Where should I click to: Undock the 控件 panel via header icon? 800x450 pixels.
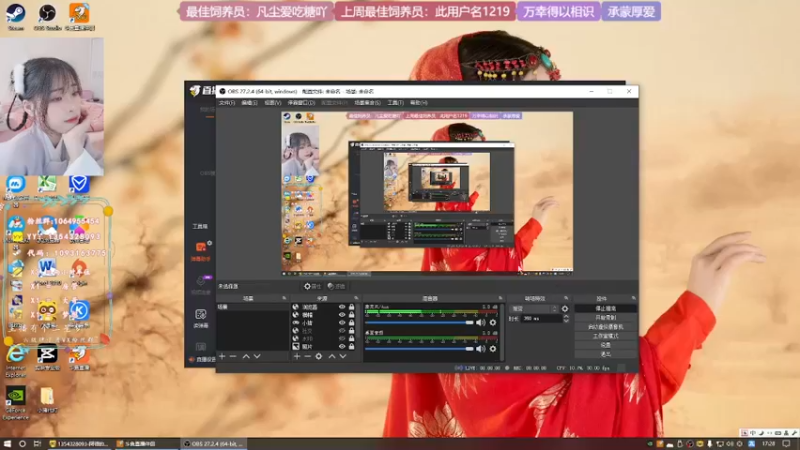[633, 298]
